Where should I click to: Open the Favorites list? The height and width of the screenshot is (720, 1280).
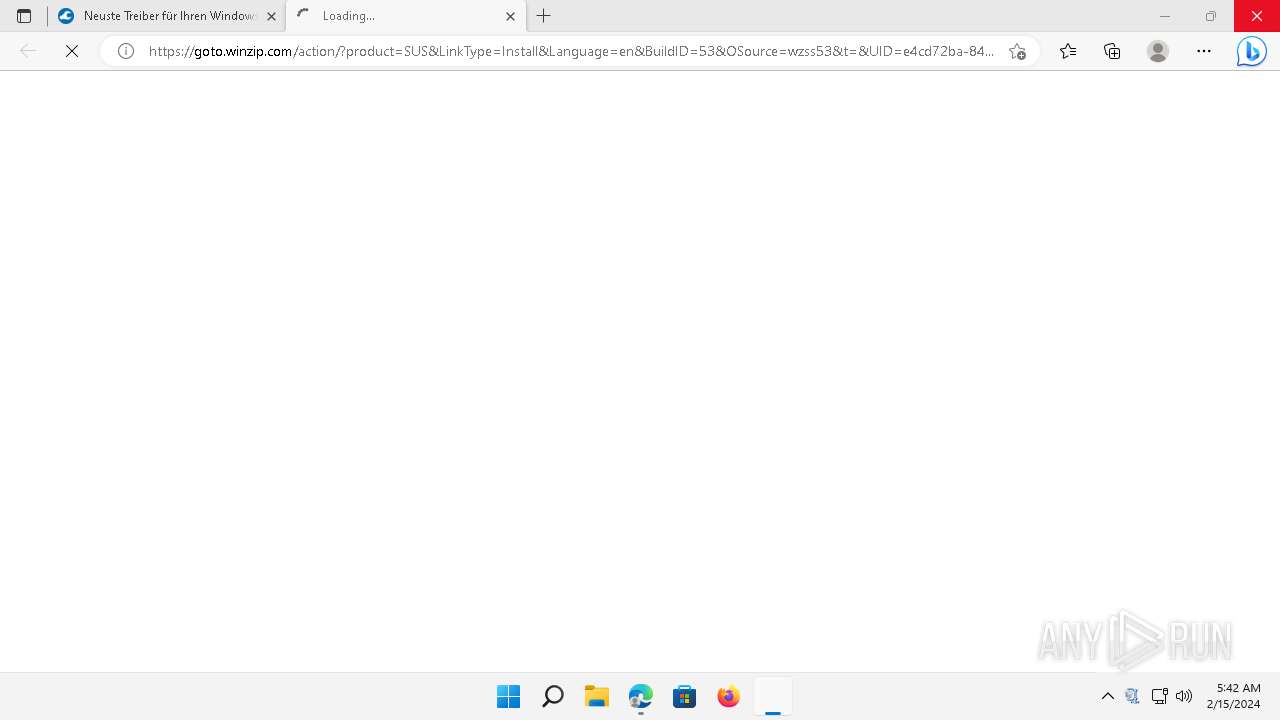point(1068,51)
